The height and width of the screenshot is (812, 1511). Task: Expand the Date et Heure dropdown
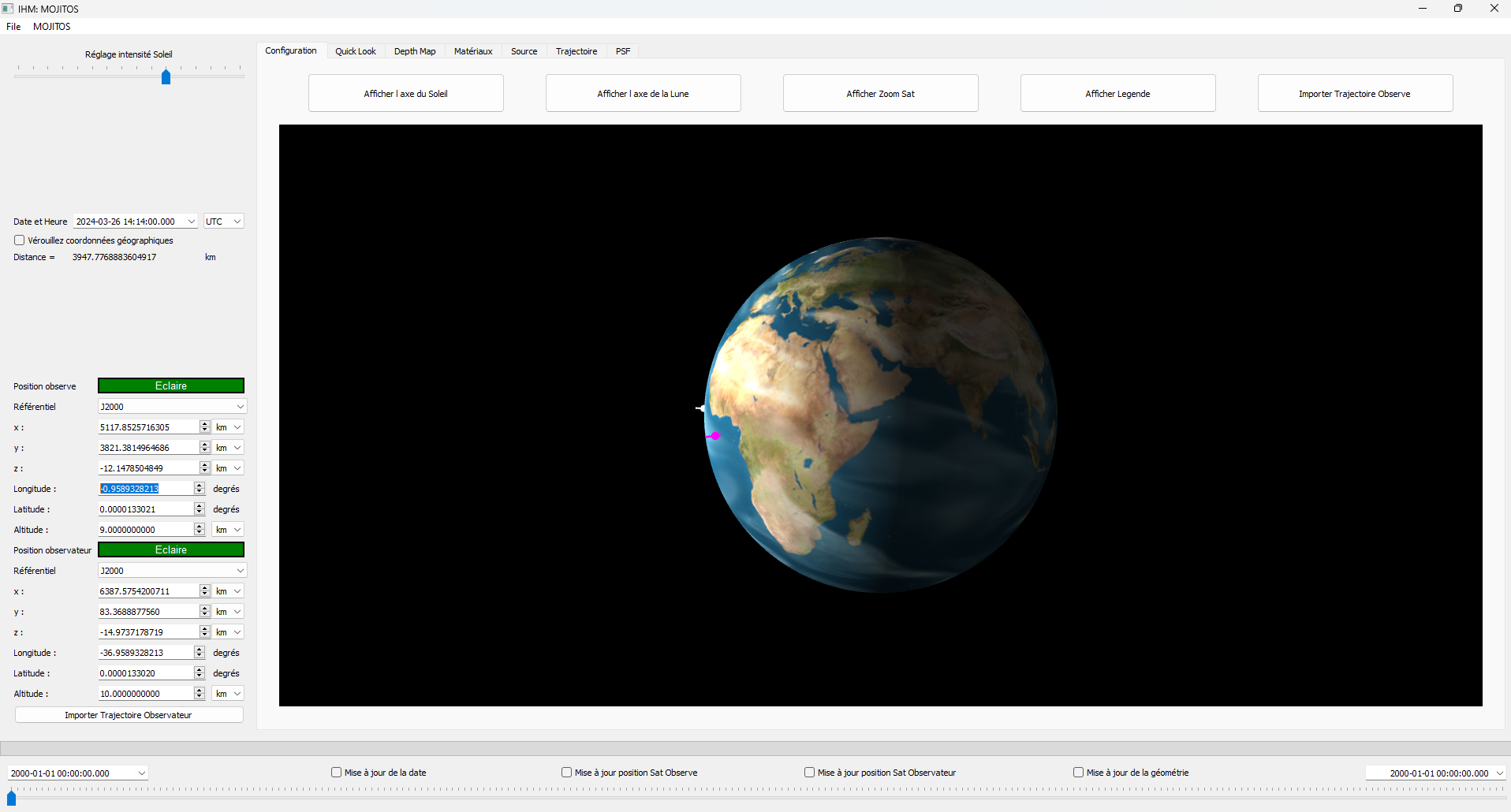[x=191, y=222]
